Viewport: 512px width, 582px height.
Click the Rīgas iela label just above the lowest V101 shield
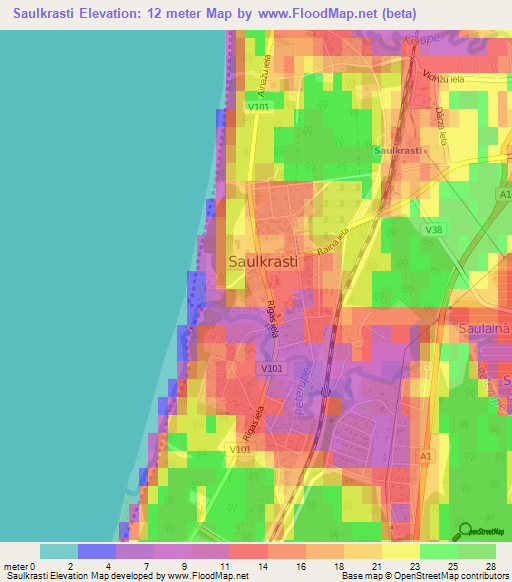(253, 424)
